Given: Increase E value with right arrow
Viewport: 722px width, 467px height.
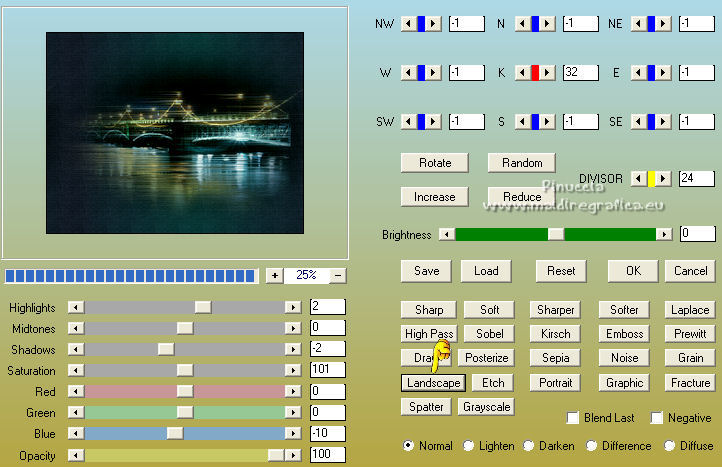Looking at the screenshot, I should pos(663,73).
